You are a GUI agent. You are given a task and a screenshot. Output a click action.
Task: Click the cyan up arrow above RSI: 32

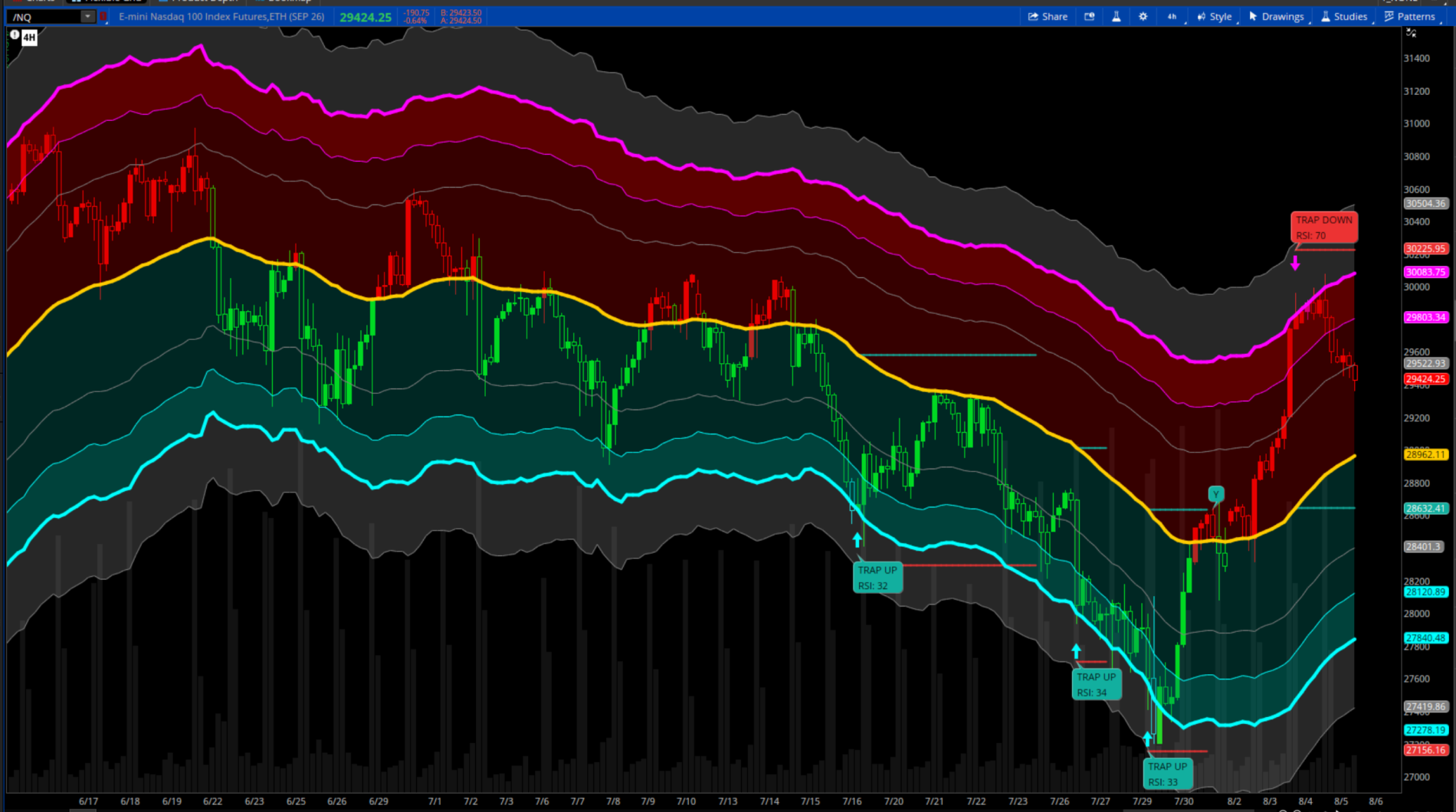[858, 539]
